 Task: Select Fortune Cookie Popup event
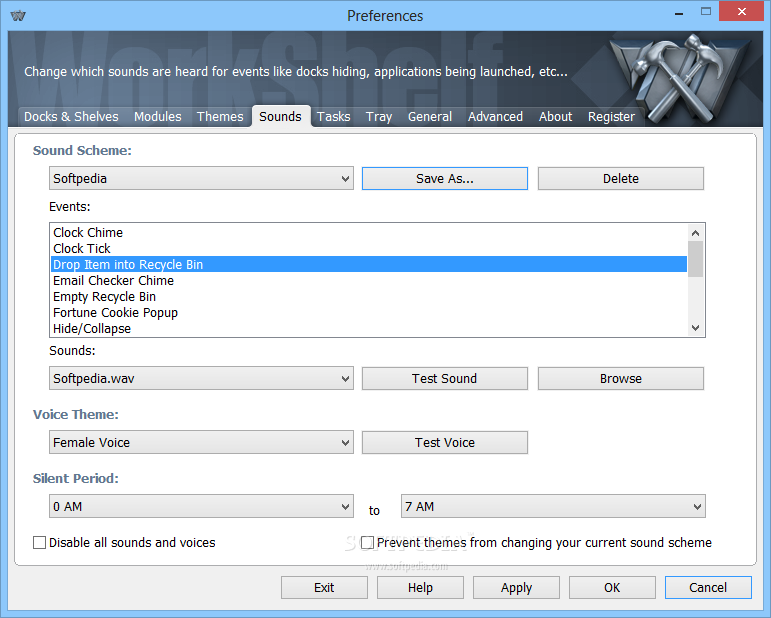click(x=369, y=313)
